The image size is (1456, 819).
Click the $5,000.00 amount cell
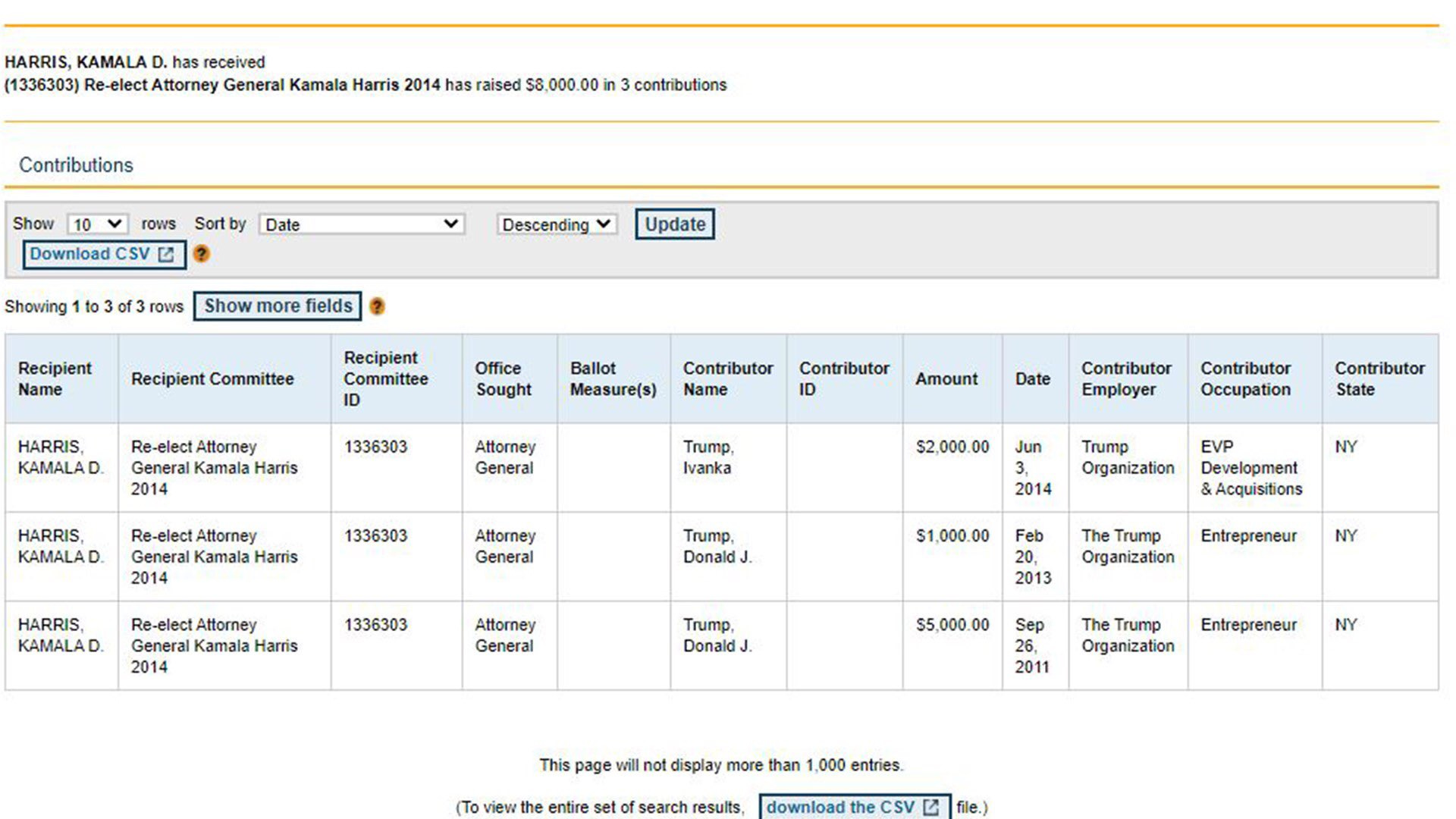click(952, 625)
